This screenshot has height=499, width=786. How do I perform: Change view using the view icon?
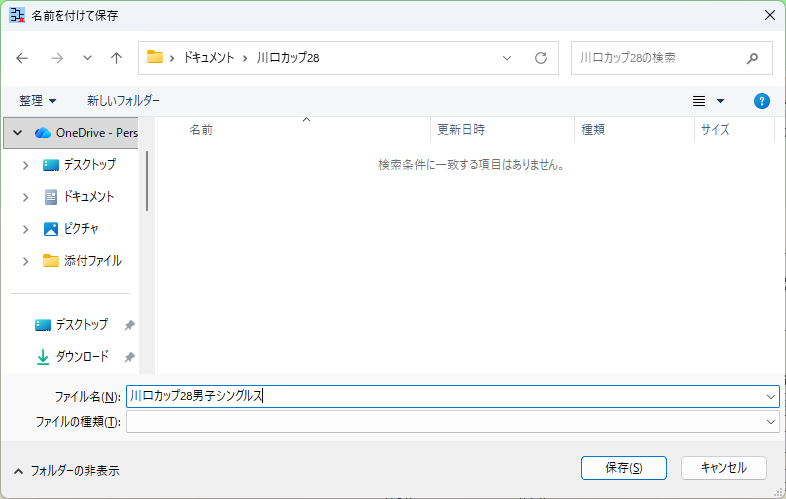point(699,101)
